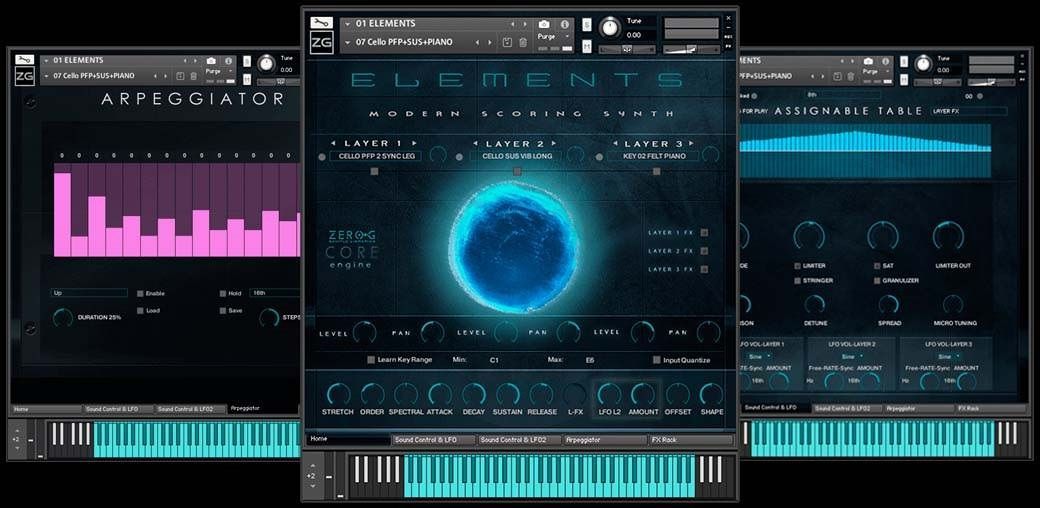
Task: Take a snapshot with center window camera icon
Action: tap(544, 25)
